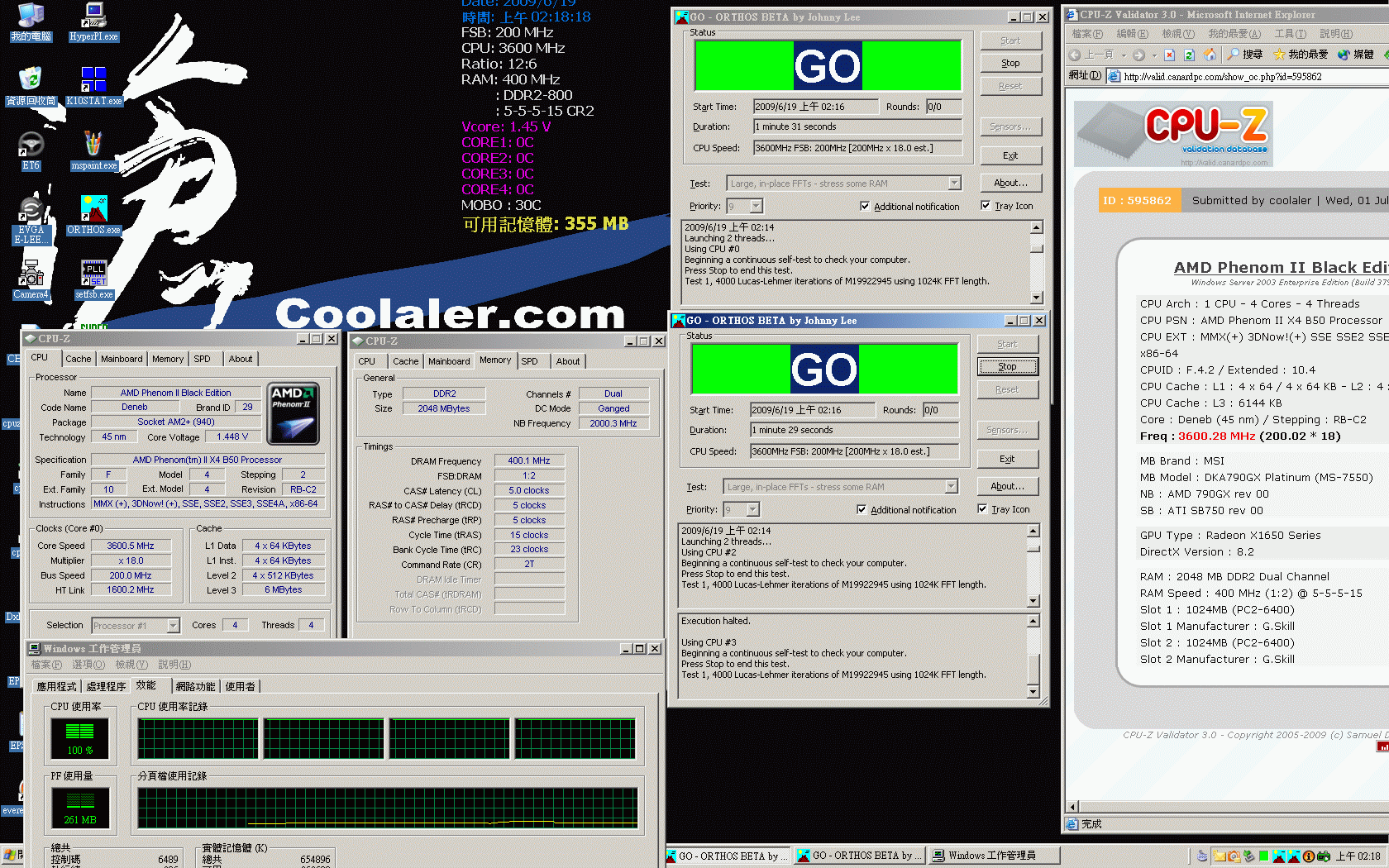Image resolution: width=1389 pixels, height=868 pixels.
Task: Open Priority dropdown in lower ORTHOS window
Action: click(753, 509)
